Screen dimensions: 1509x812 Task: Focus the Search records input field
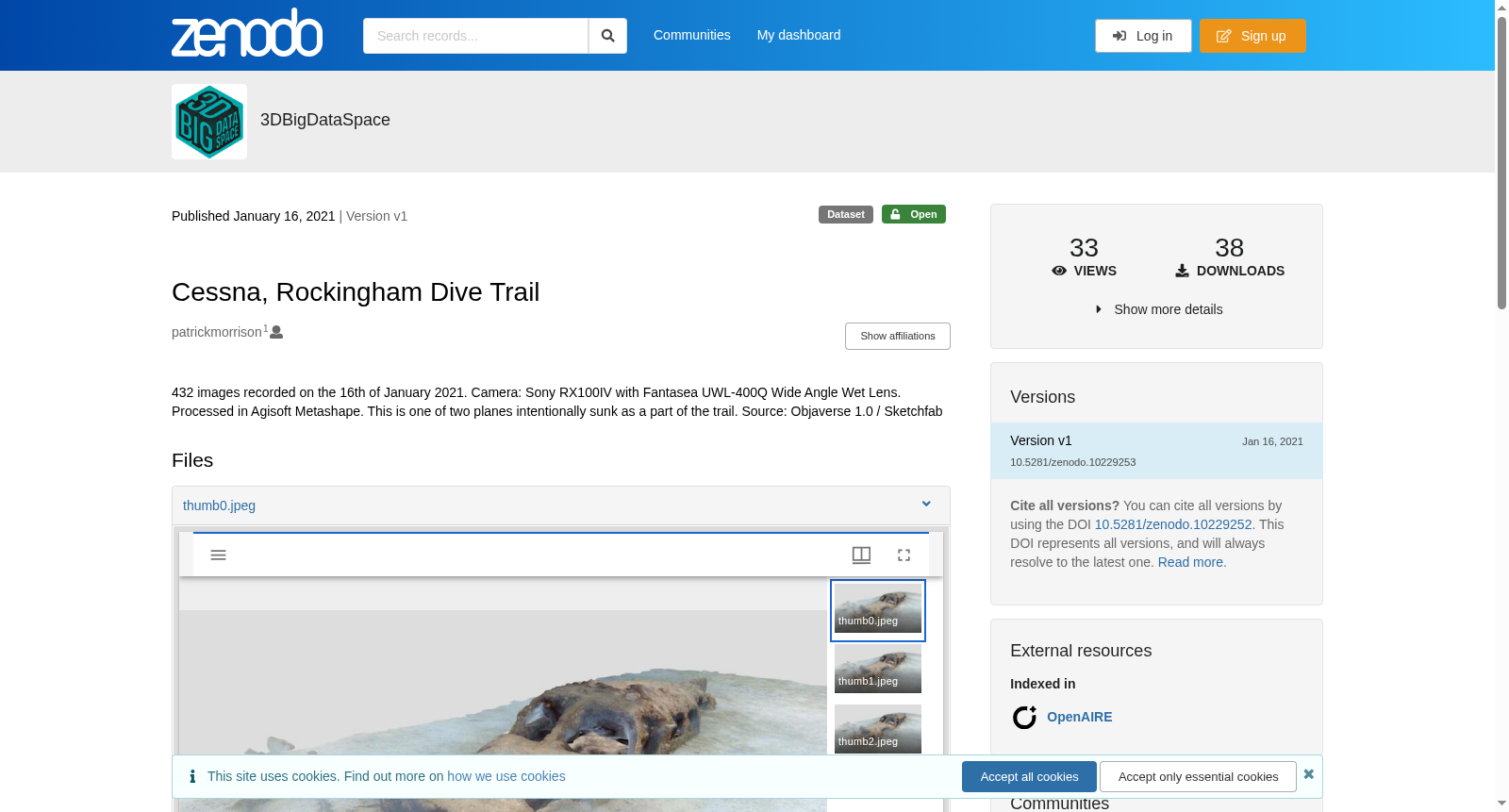tap(475, 36)
